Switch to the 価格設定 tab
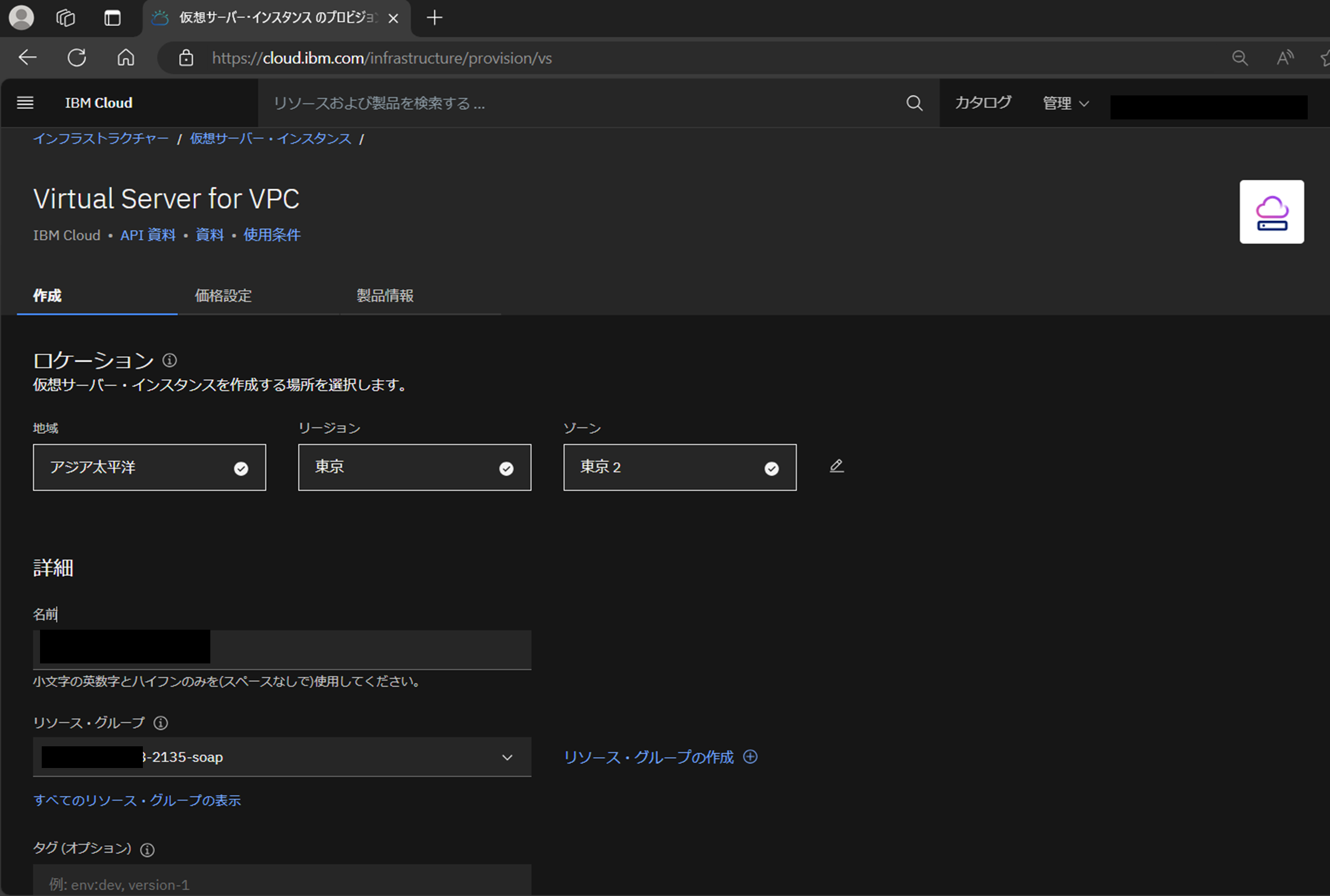This screenshot has height=896, width=1330. [223, 295]
